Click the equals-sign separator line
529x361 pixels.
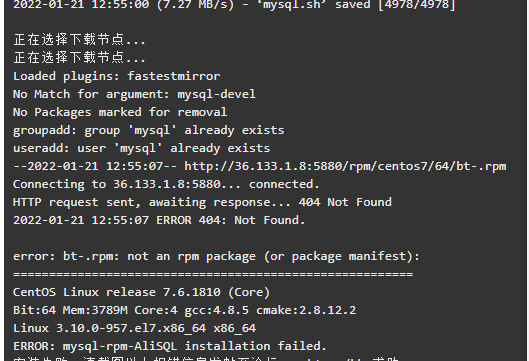click(x=213, y=274)
